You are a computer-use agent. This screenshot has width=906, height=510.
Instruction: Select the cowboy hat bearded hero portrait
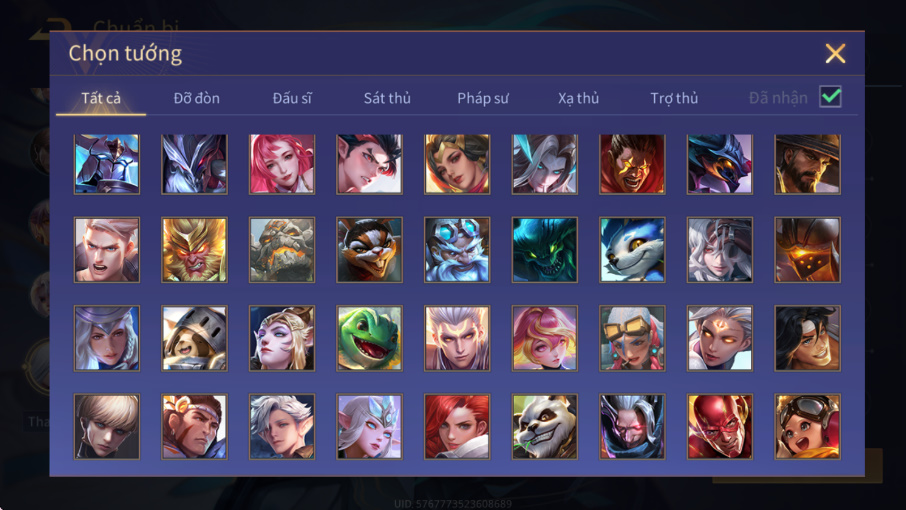pos(807,164)
